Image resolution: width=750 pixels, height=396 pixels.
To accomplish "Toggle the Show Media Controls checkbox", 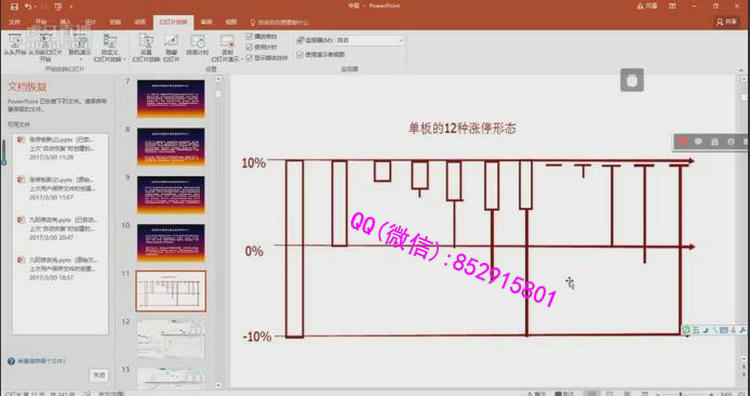I will click(249, 57).
